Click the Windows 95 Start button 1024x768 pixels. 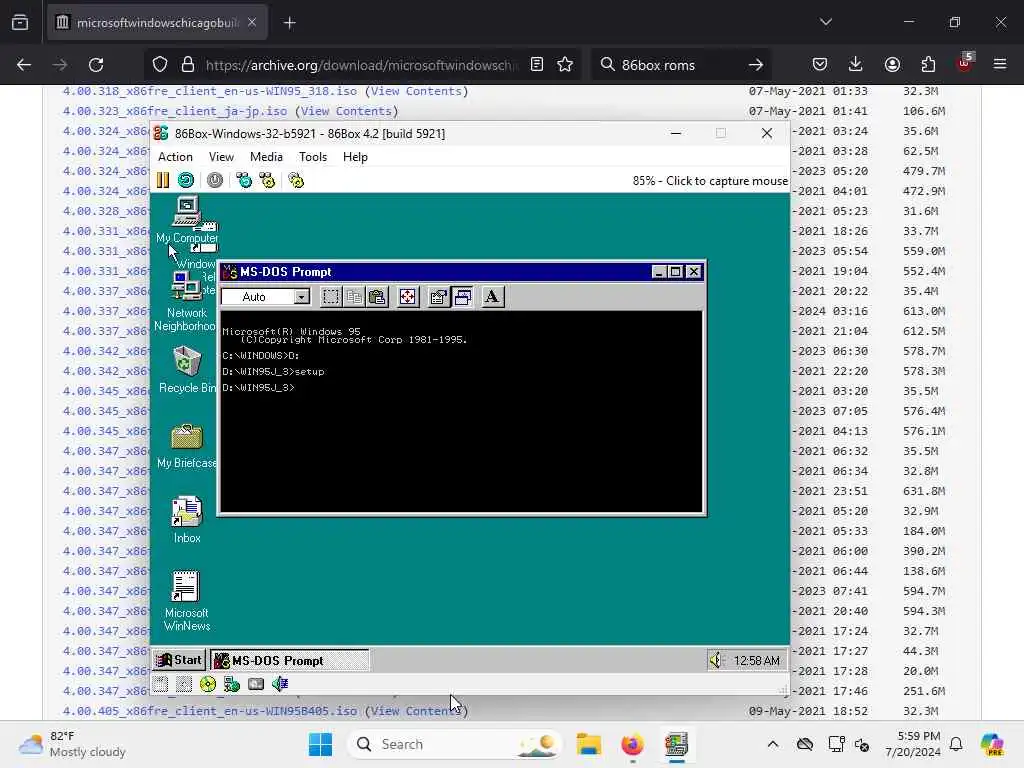(180, 660)
